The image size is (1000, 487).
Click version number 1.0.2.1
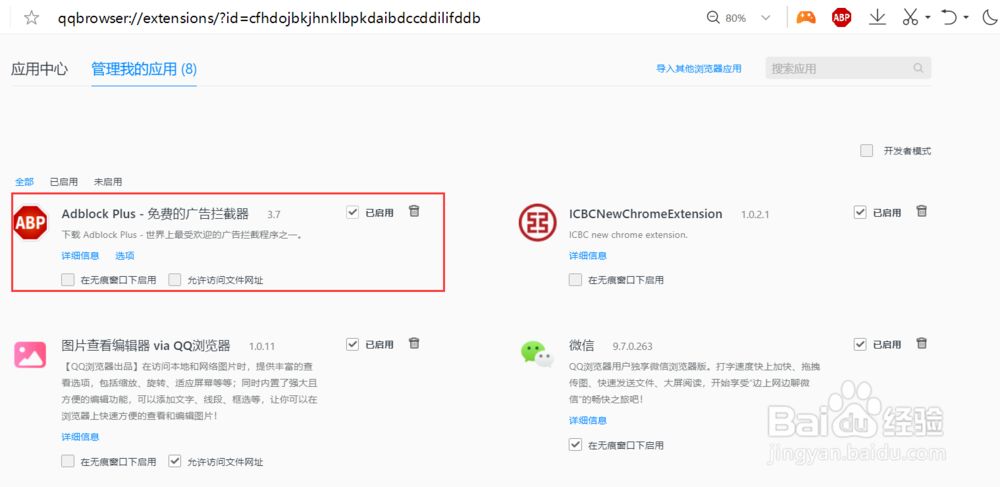tap(755, 215)
